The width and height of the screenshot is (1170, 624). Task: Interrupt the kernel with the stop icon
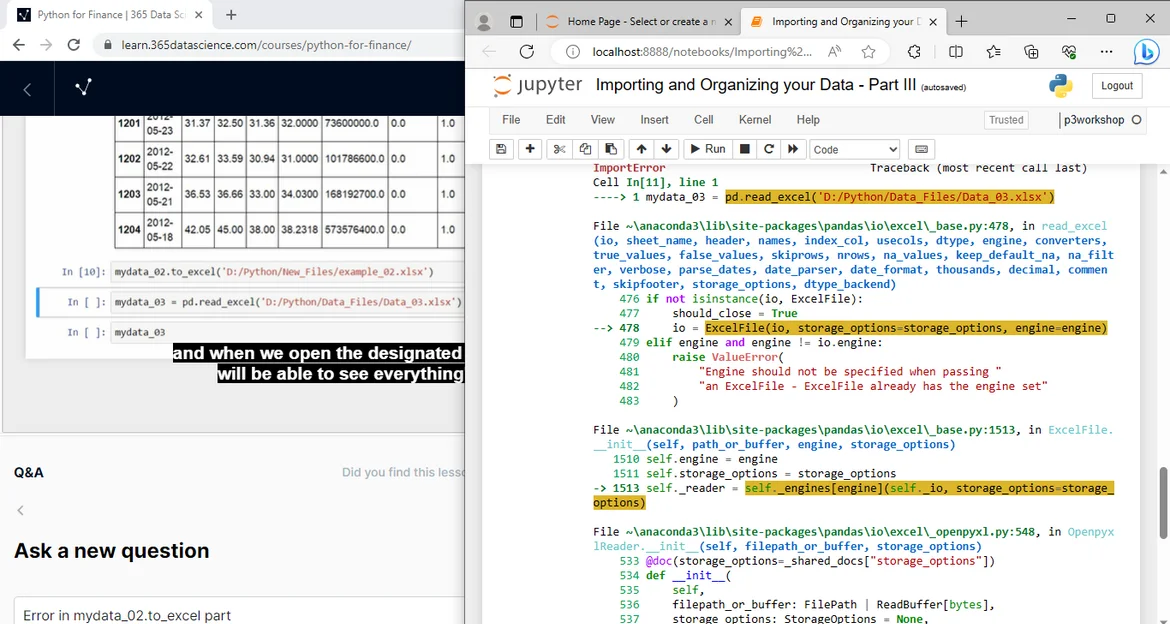tap(744, 149)
